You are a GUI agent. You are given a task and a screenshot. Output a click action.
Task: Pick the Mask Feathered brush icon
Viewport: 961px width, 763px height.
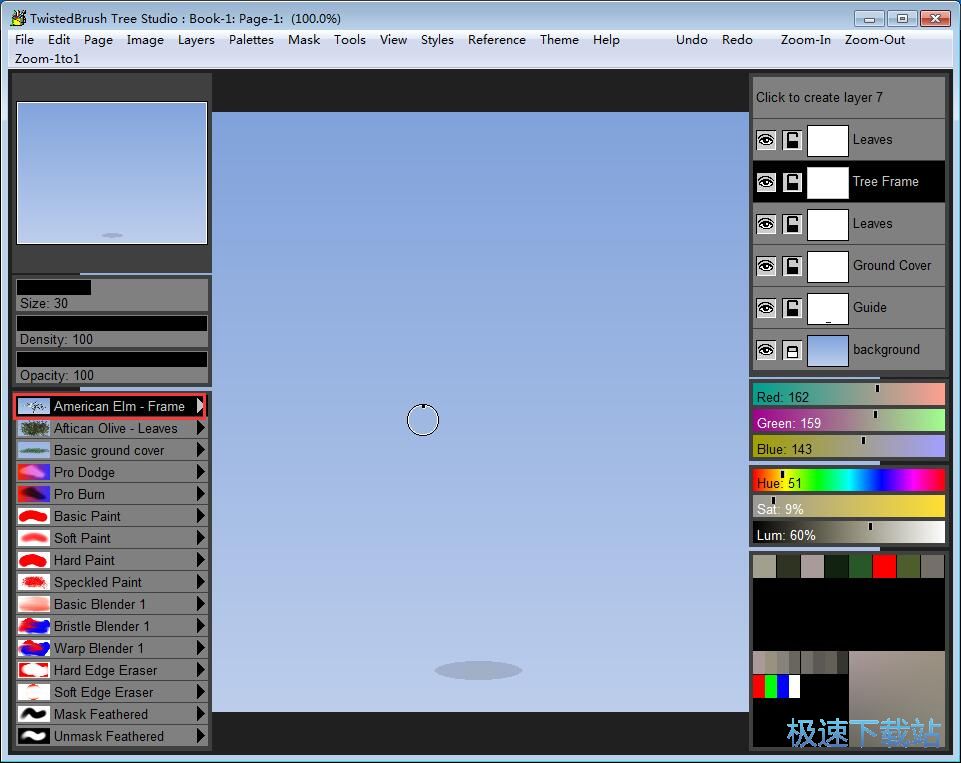coord(34,715)
